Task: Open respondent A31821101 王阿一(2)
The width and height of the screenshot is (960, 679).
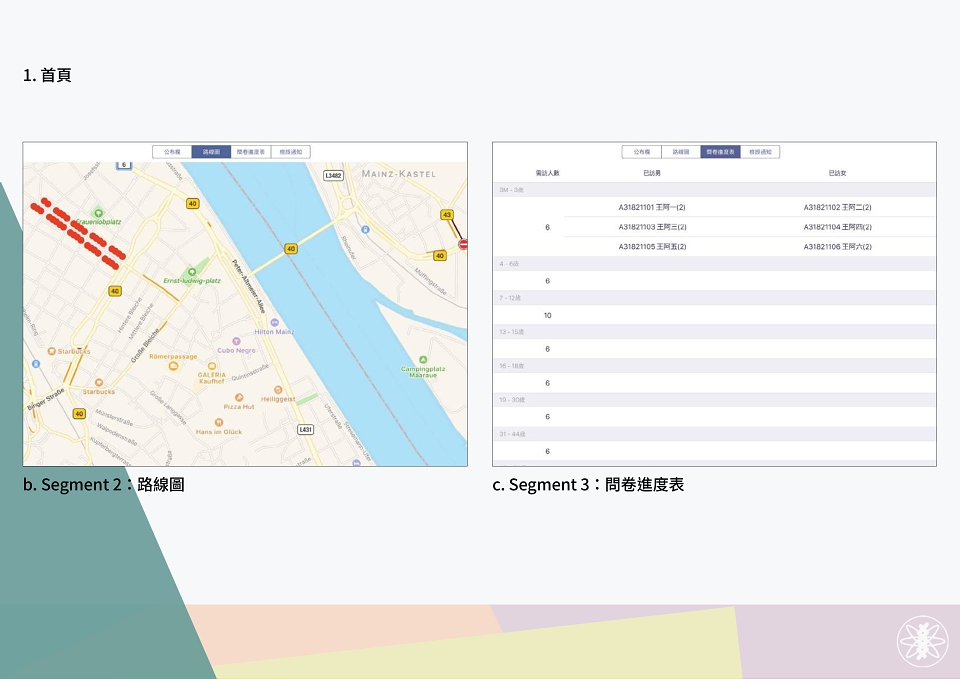Action: (x=652, y=208)
